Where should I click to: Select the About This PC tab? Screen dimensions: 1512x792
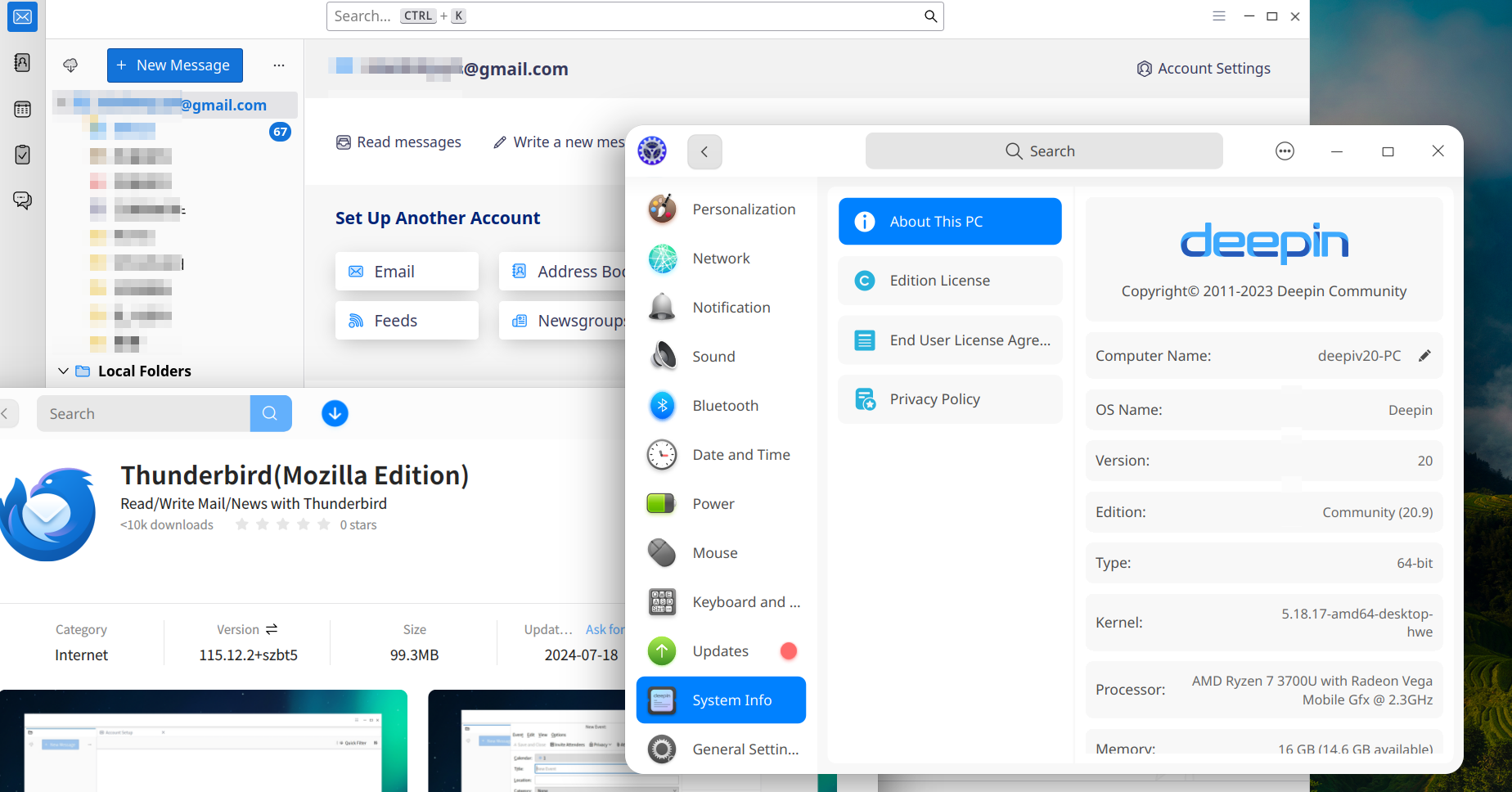pos(950,222)
